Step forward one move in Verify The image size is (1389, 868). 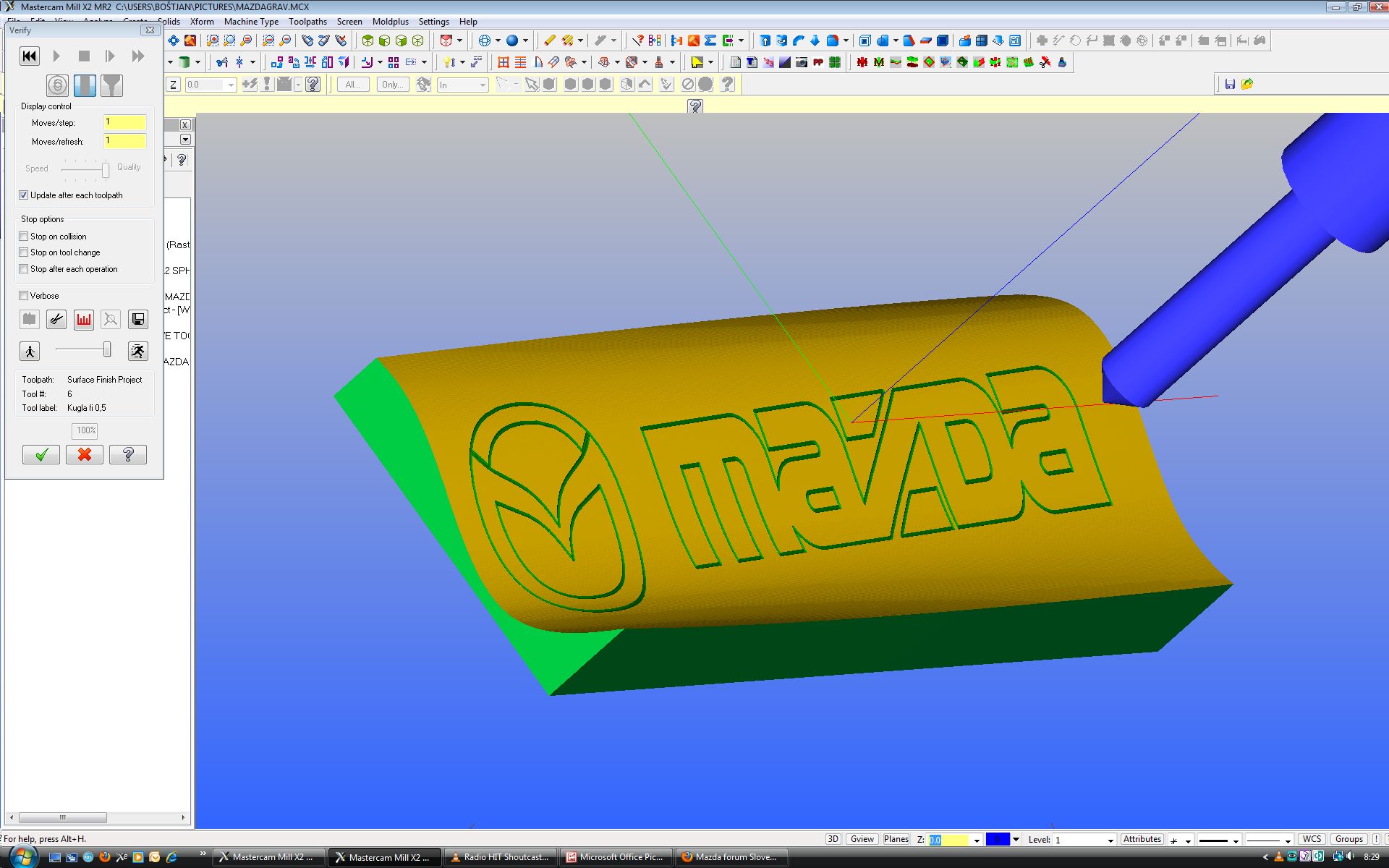(x=110, y=56)
